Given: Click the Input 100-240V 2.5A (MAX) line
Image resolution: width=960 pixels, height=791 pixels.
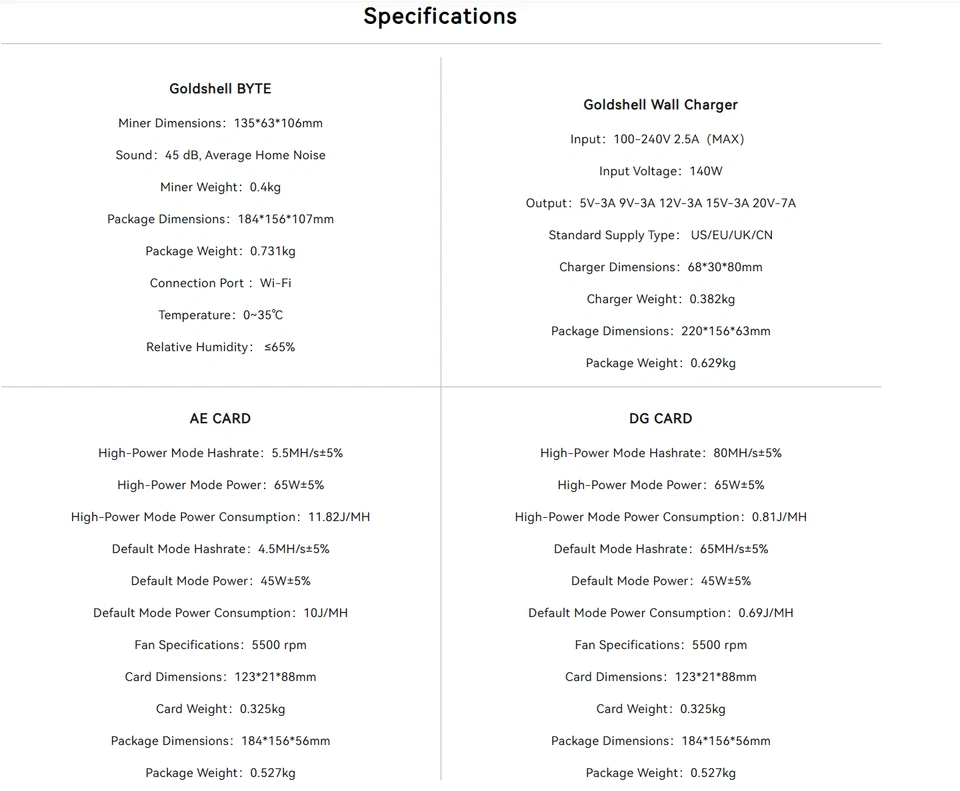Looking at the screenshot, I should (x=657, y=139).
